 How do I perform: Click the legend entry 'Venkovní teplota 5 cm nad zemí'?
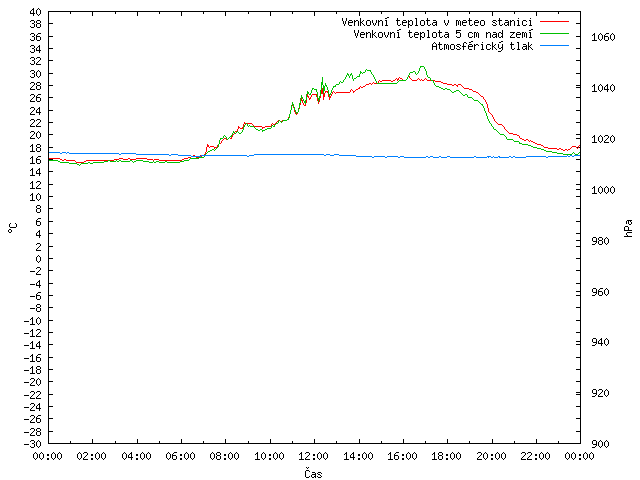(443, 34)
